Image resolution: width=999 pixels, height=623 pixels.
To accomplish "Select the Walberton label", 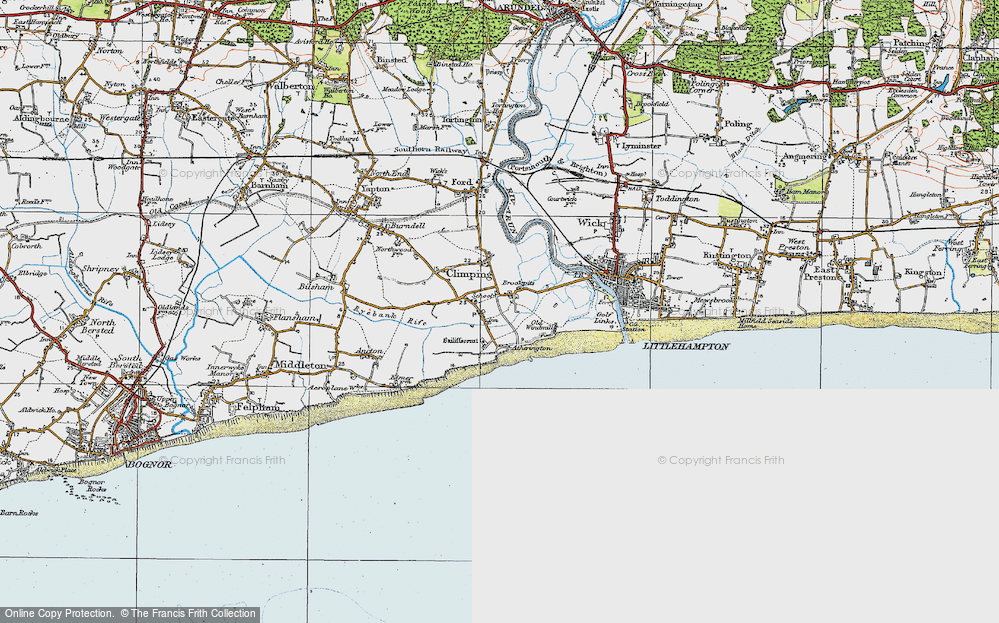I will pos(290,86).
